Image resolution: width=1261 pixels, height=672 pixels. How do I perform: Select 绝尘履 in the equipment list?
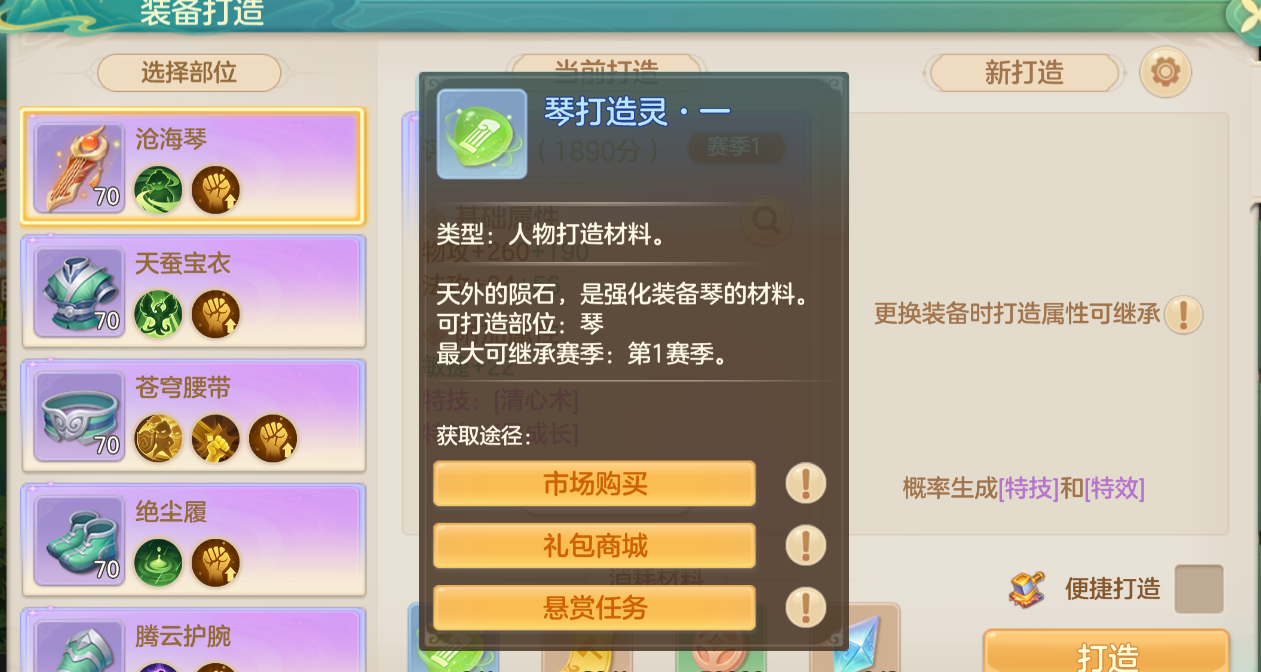click(x=192, y=539)
